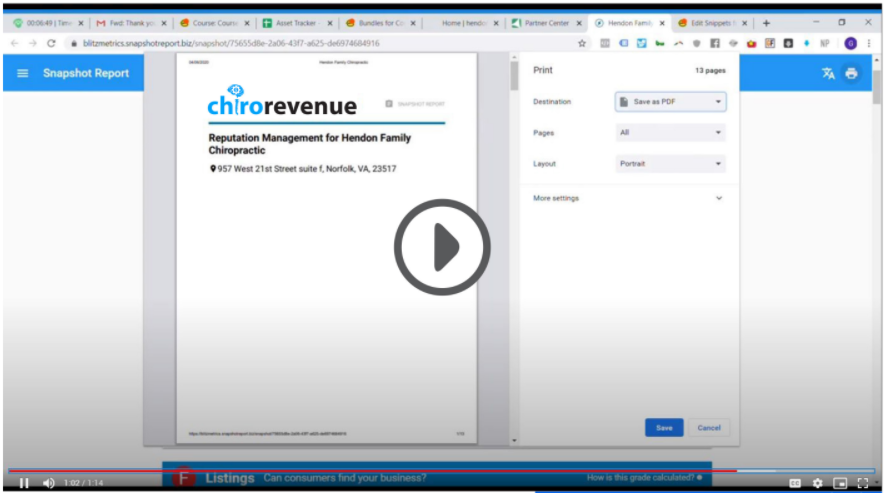Click Facebook extension icon in toolbar
Image resolution: width=886 pixels, height=493 pixels.
715,43
